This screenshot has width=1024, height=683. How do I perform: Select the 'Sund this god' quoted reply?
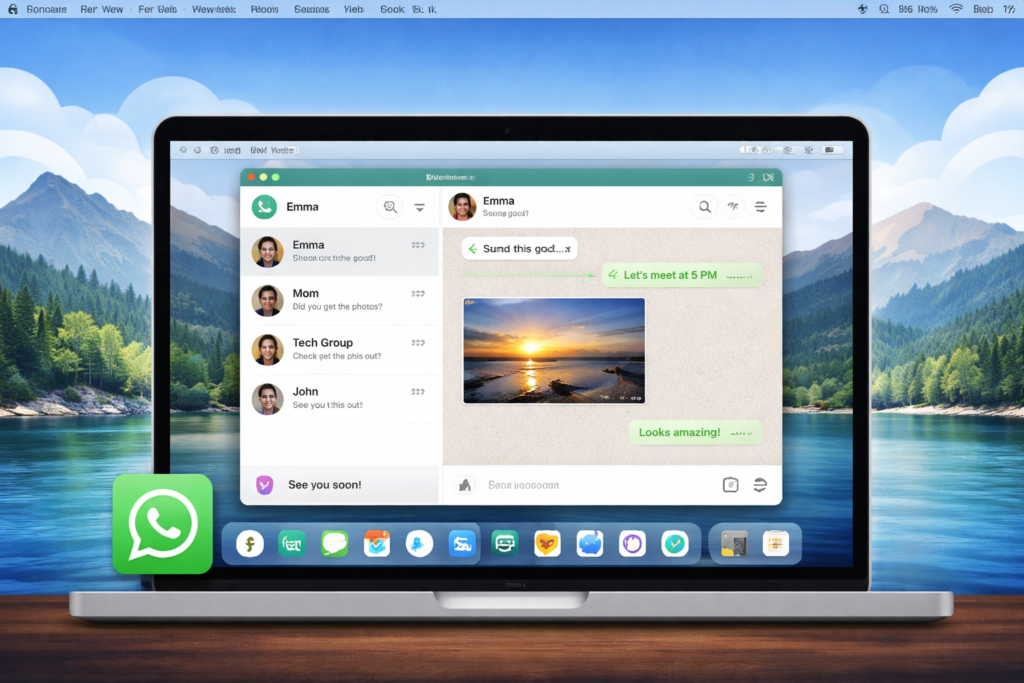click(x=518, y=247)
